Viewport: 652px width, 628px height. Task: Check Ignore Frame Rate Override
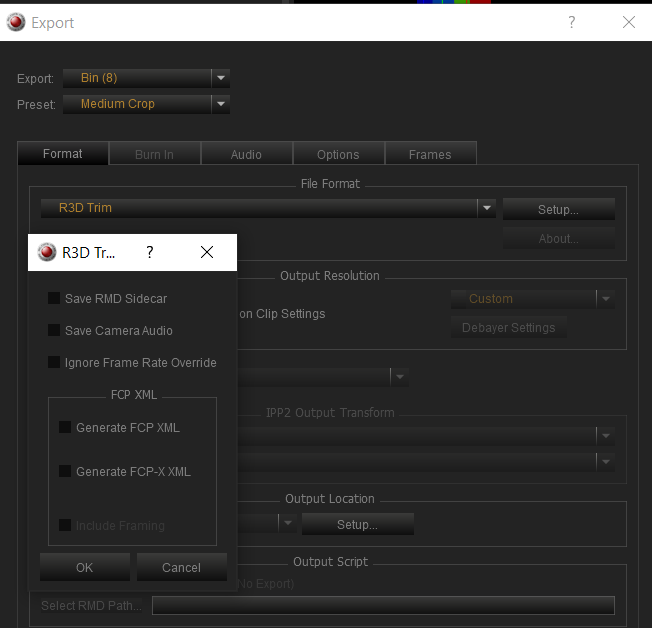click(x=54, y=362)
